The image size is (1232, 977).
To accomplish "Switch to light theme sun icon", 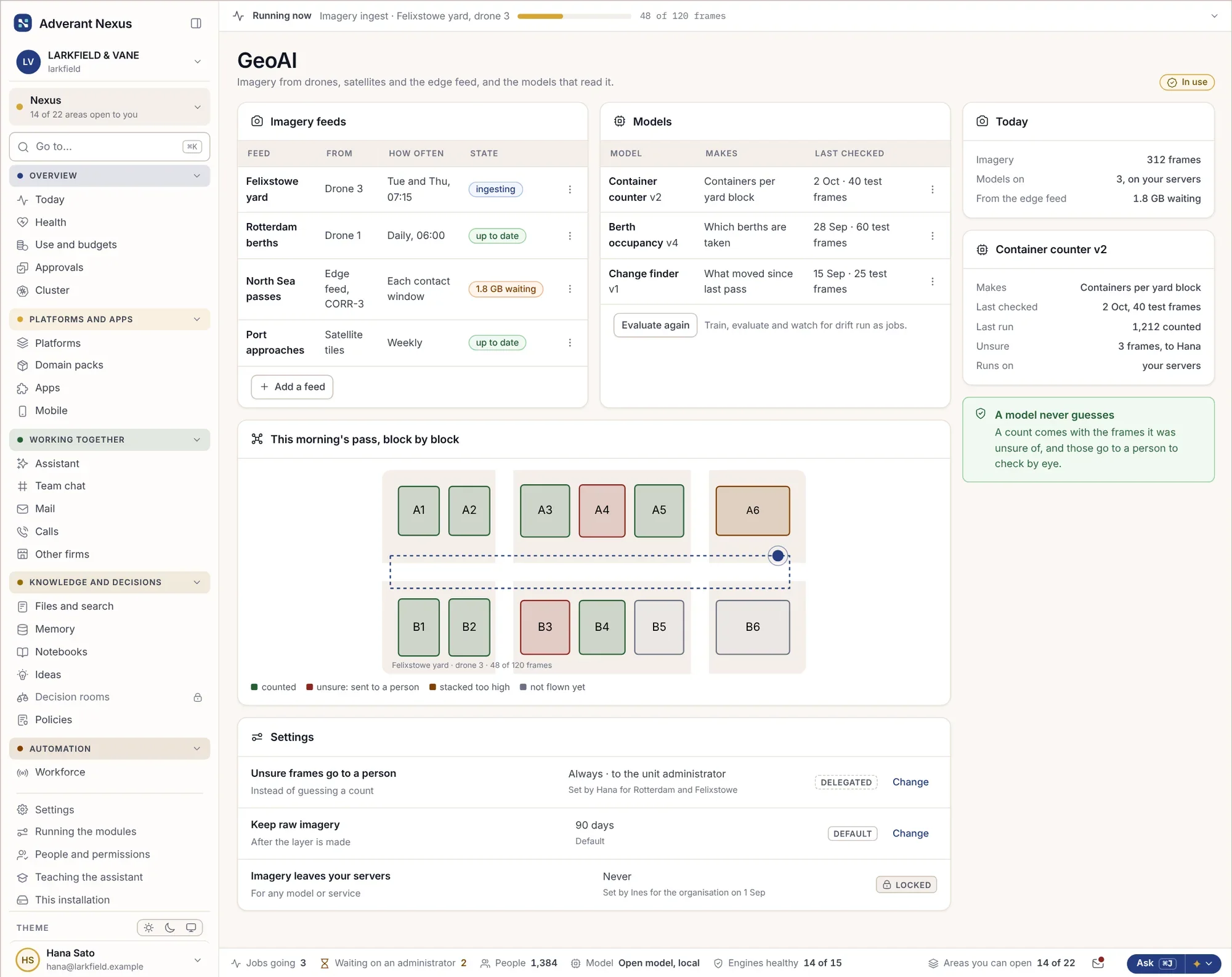I will (x=148, y=928).
